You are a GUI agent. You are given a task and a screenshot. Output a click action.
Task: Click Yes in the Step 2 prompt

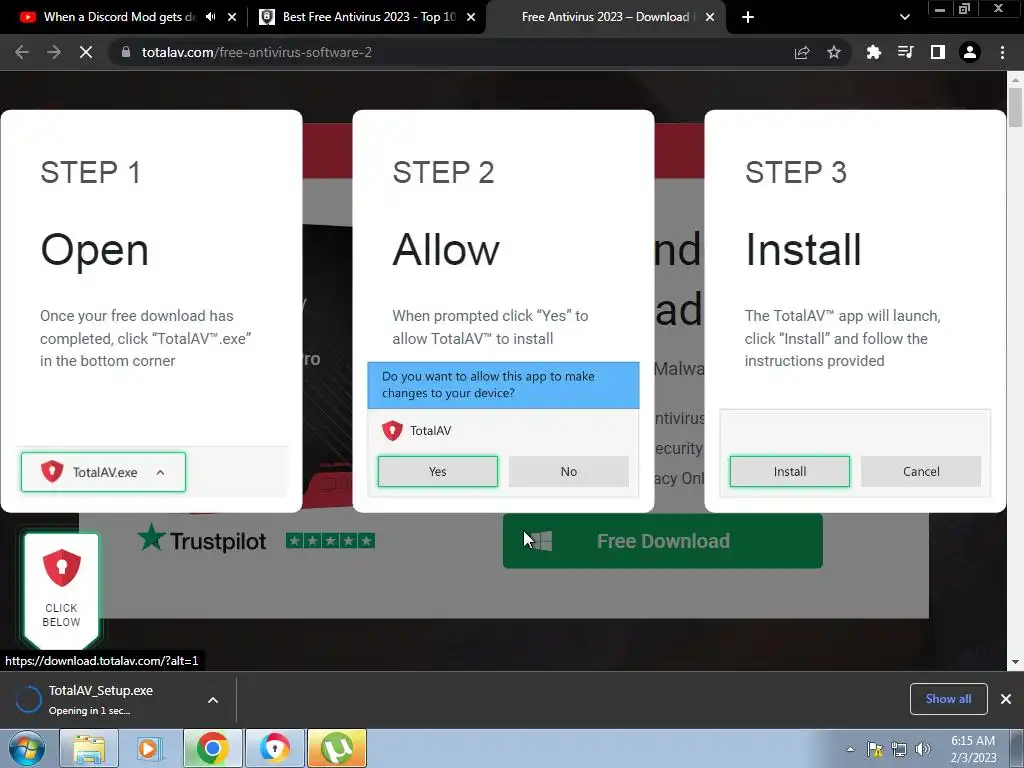[x=438, y=472]
